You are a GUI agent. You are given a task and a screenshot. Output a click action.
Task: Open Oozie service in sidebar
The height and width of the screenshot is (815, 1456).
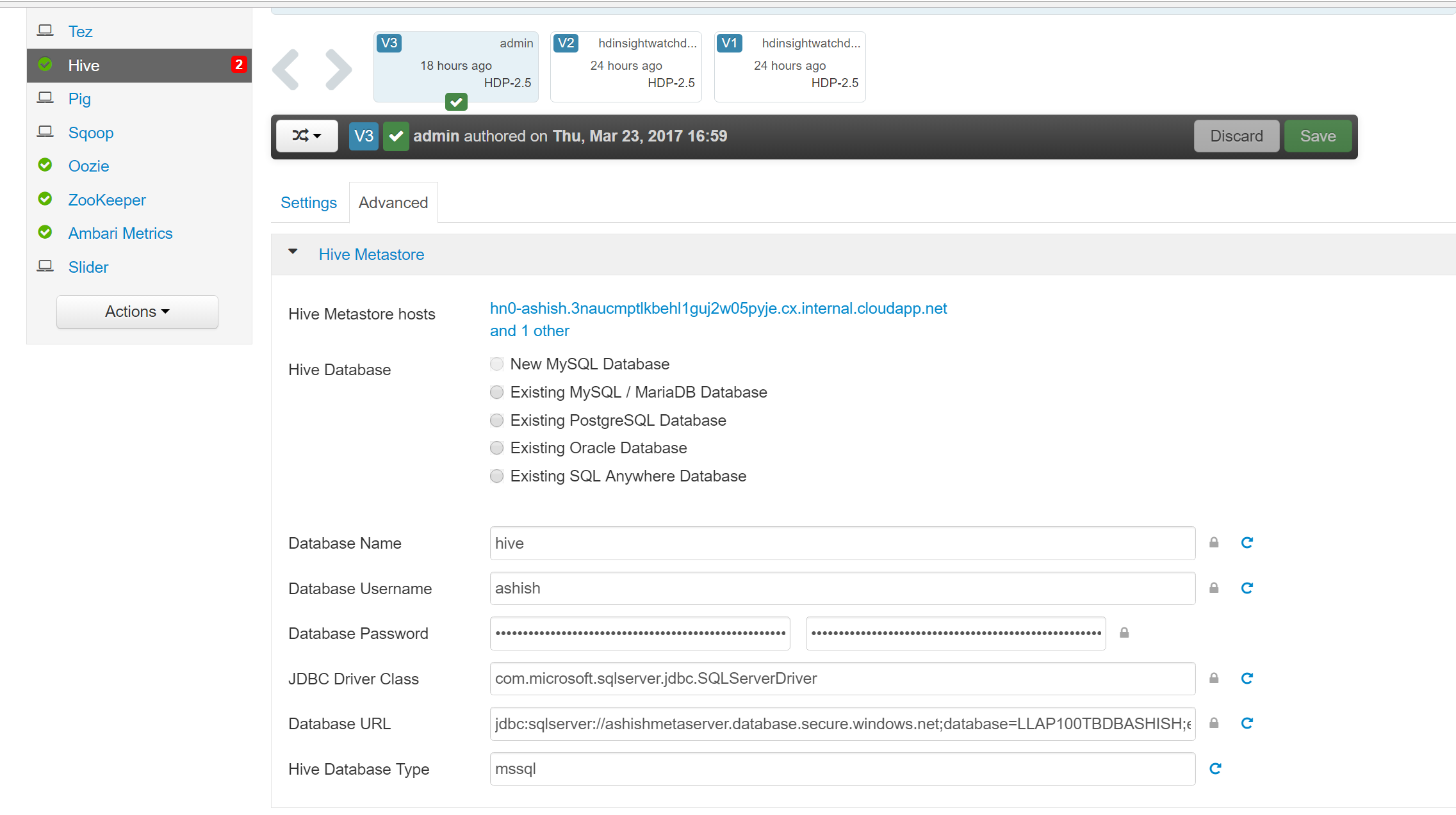click(88, 166)
